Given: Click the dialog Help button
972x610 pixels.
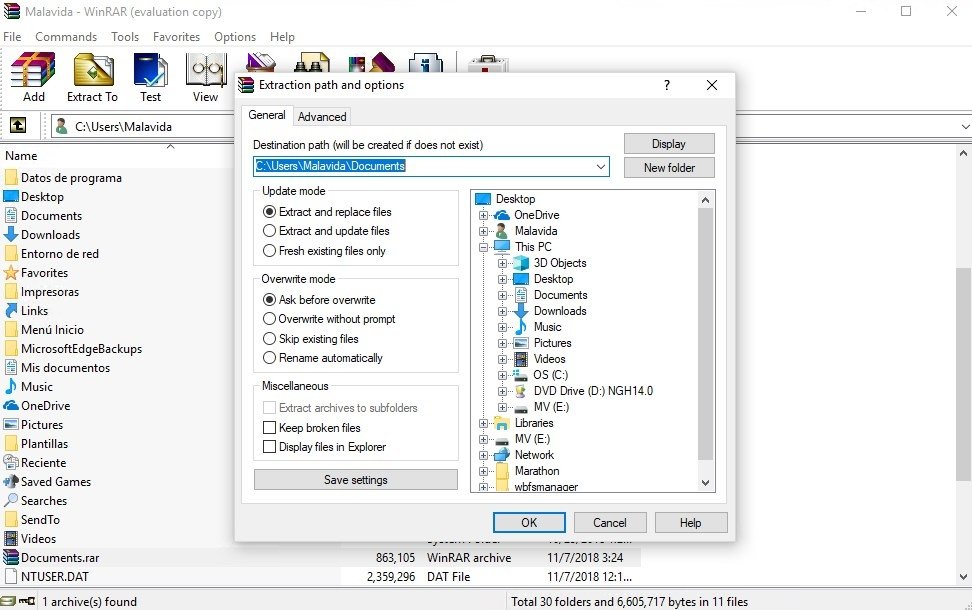Looking at the screenshot, I should pyautogui.click(x=690, y=522).
